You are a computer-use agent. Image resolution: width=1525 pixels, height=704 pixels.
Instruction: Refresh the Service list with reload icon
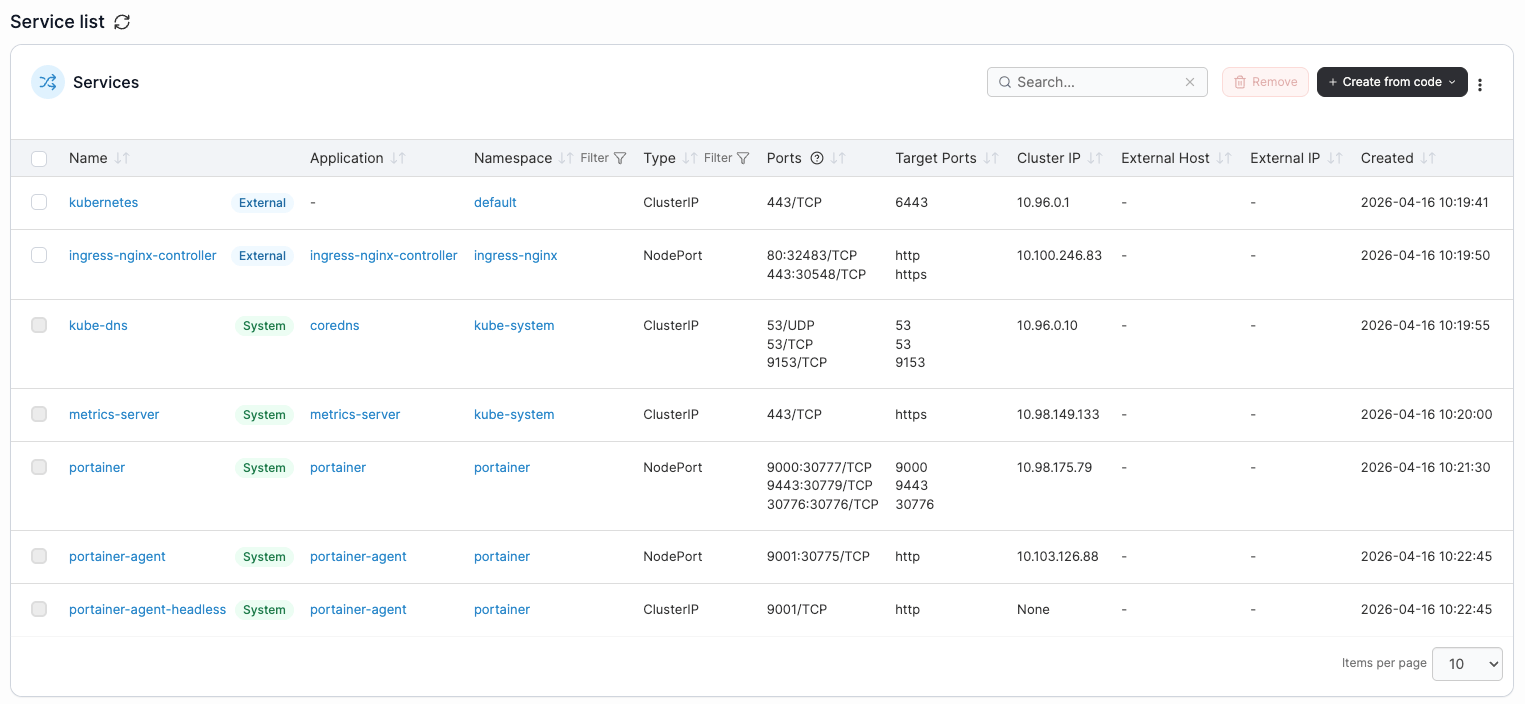[x=122, y=22]
